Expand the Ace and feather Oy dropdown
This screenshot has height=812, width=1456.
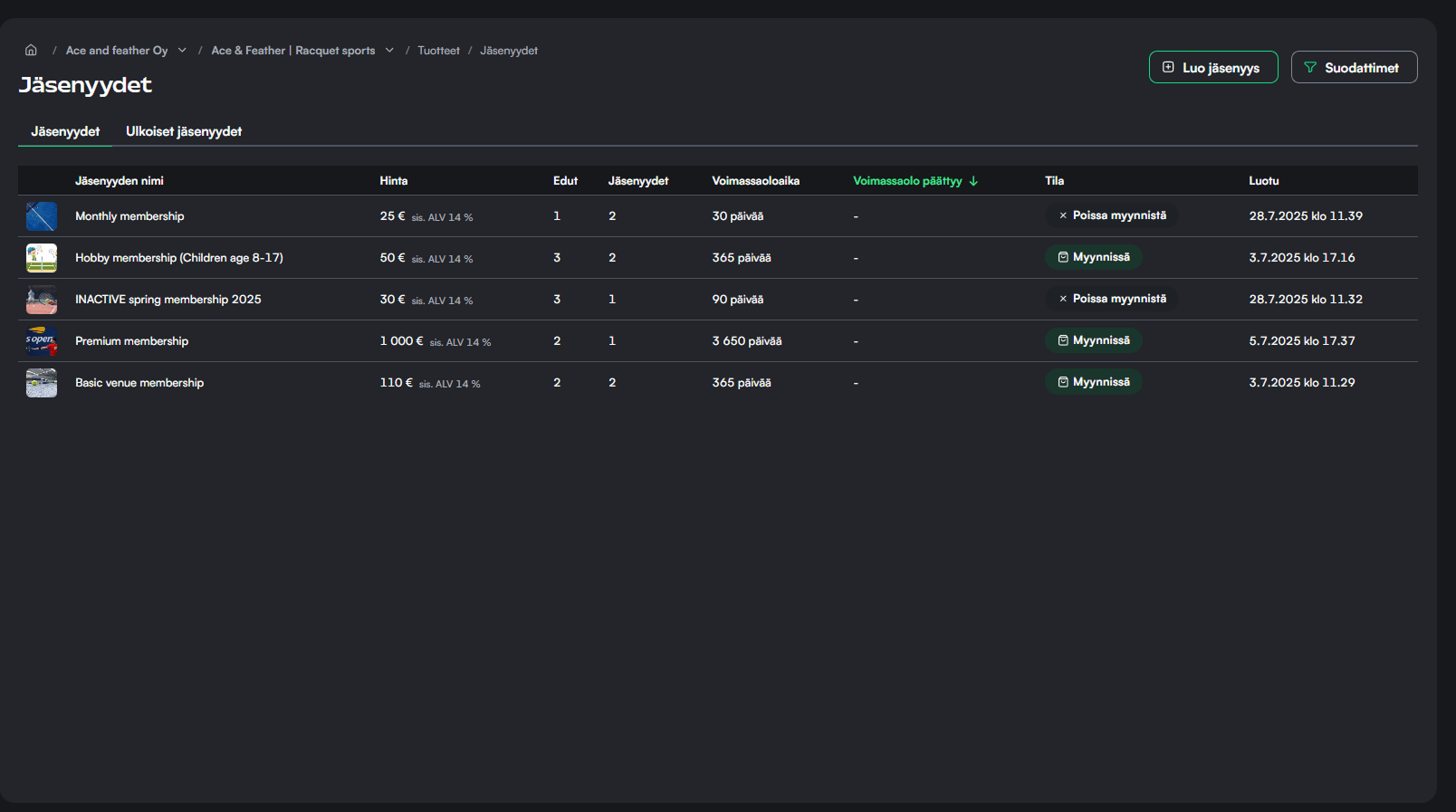click(x=182, y=51)
